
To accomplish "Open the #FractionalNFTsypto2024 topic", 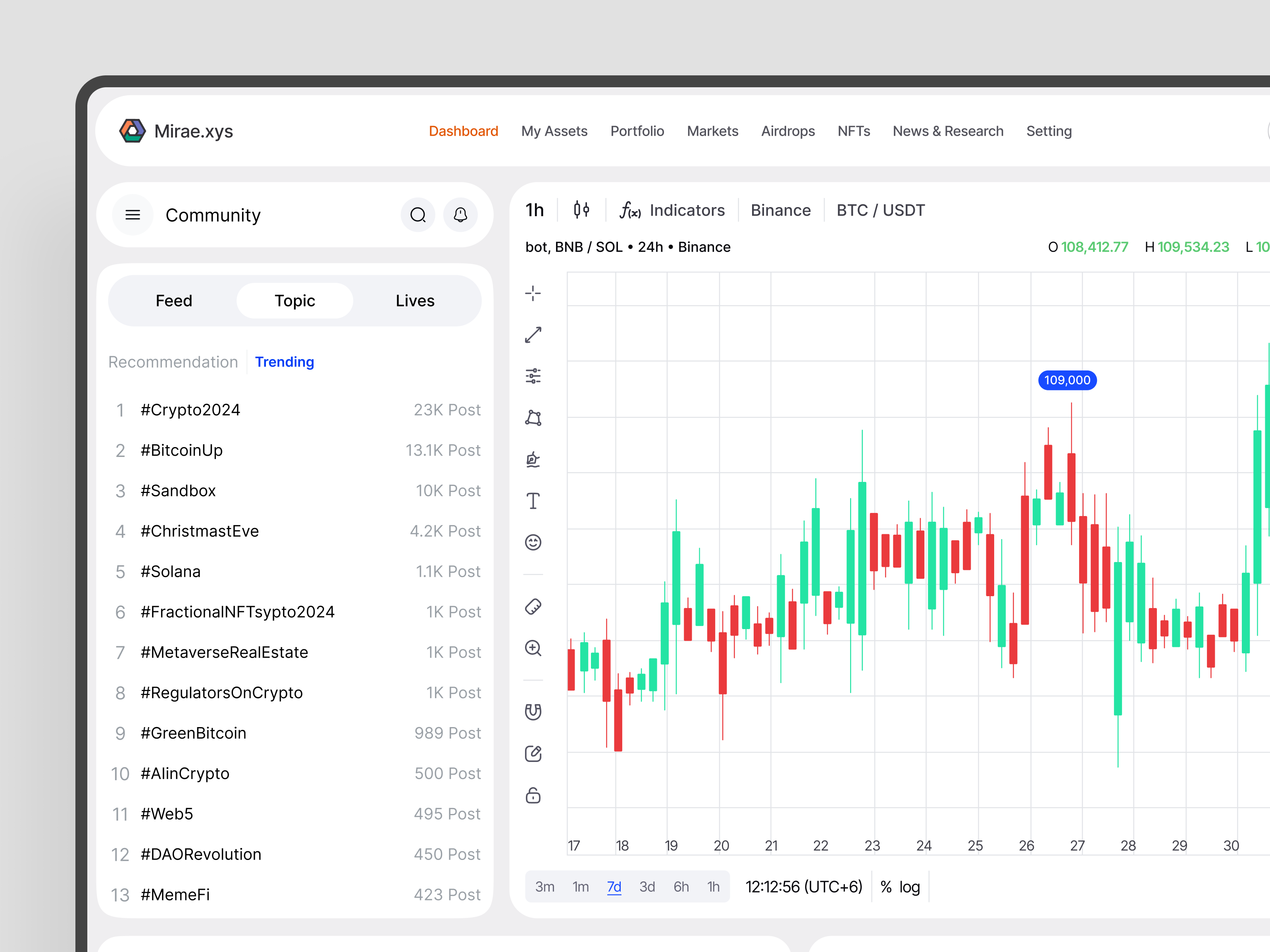I will pos(294,612).
